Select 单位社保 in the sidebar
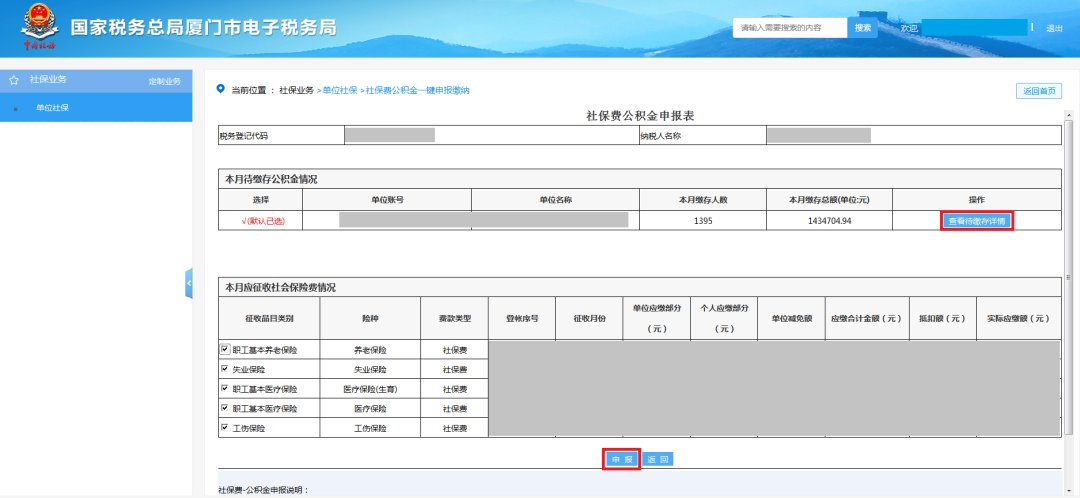The image size is (1080, 498). coord(52,108)
